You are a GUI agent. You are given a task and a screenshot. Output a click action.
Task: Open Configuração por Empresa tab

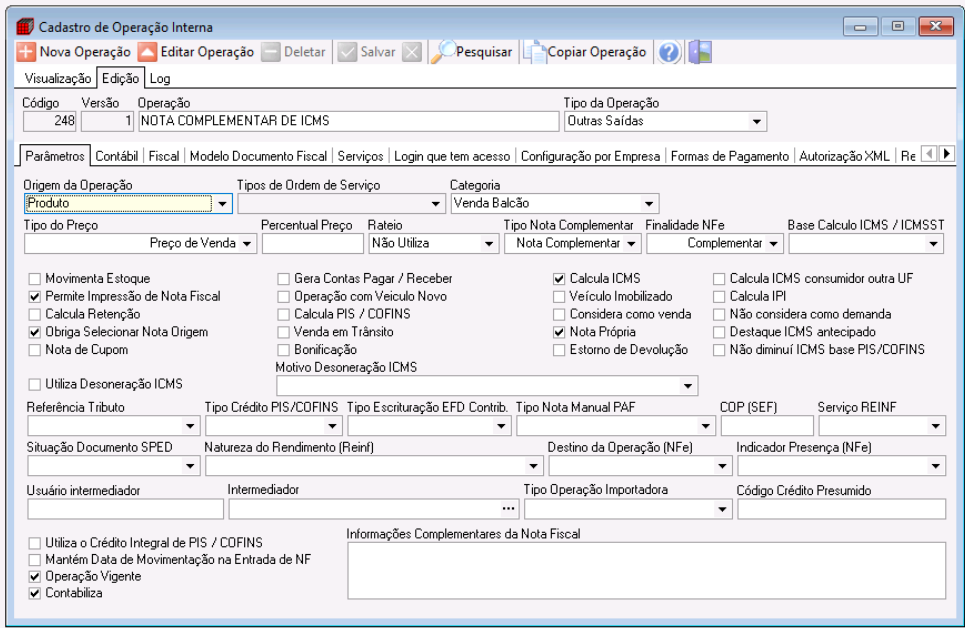590,156
